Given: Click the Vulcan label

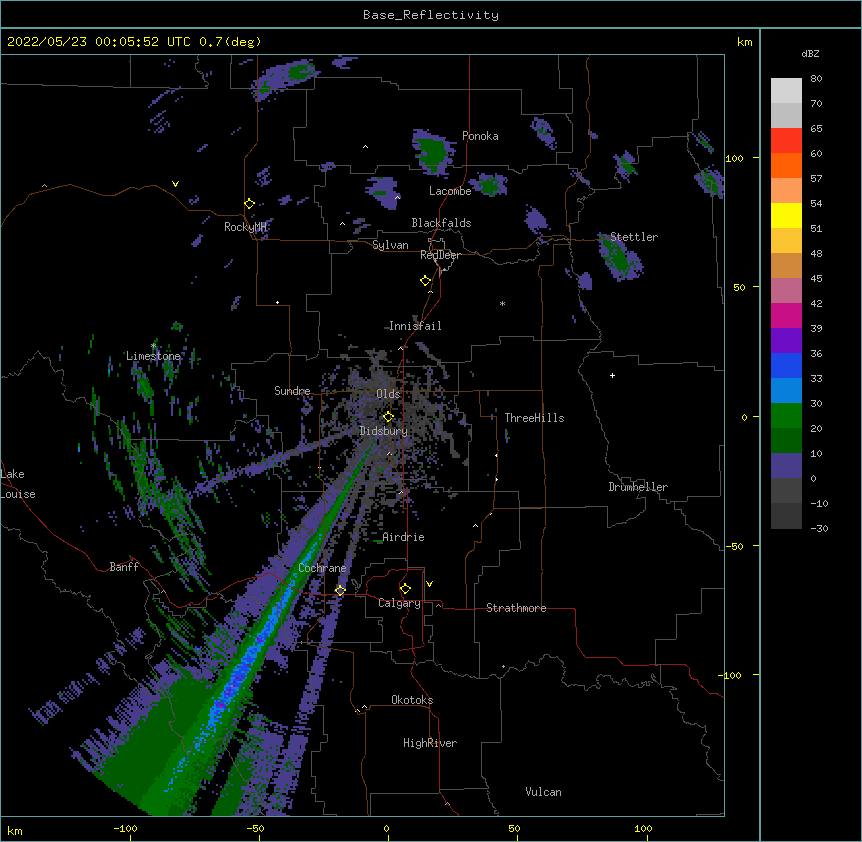Looking at the screenshot, I should point(543,792).
